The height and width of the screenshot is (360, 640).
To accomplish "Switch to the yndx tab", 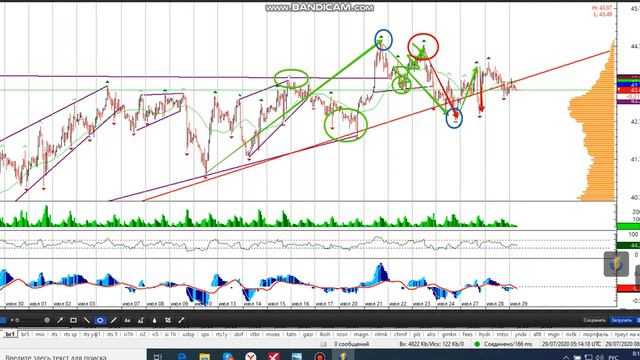I will [x=520, y=334].
